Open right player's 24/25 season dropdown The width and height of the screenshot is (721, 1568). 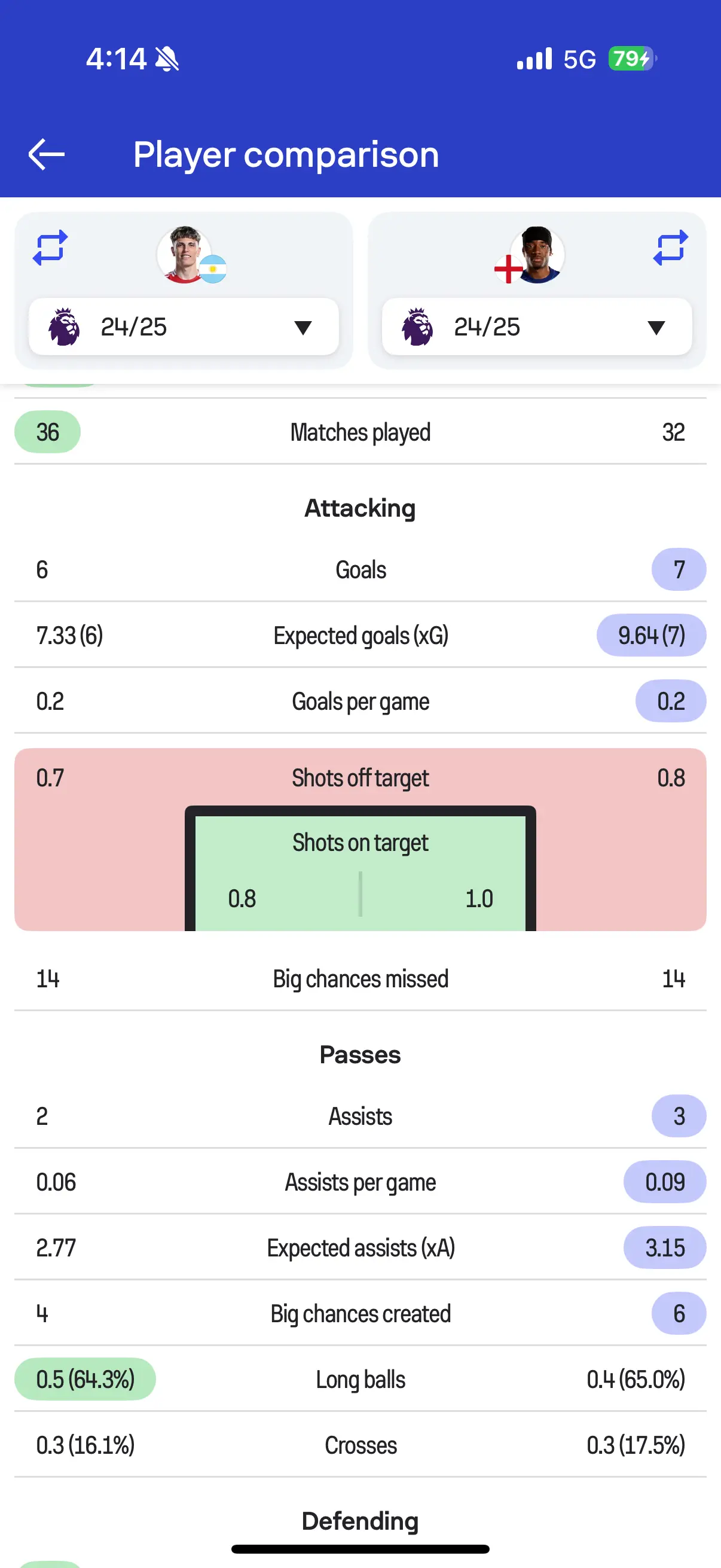537,327
